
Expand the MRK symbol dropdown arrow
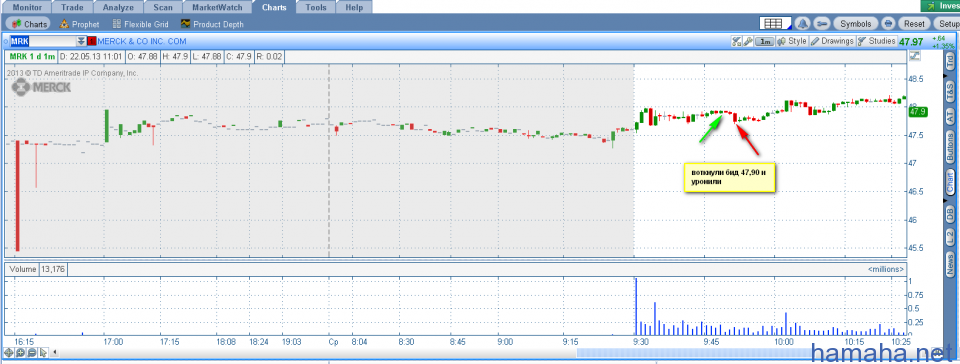(81, 42)
